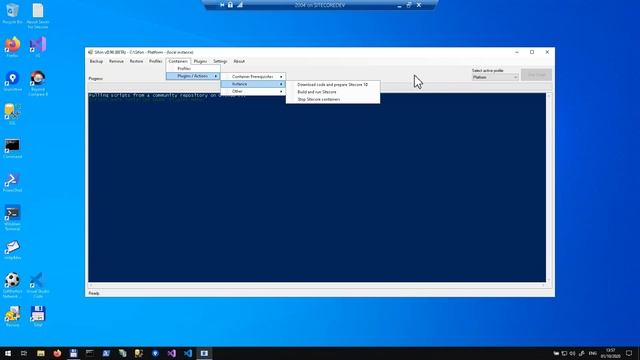Expand the Instance submenu entry
Viewport: 640px width, 360px height.
[x=253, y=84]
